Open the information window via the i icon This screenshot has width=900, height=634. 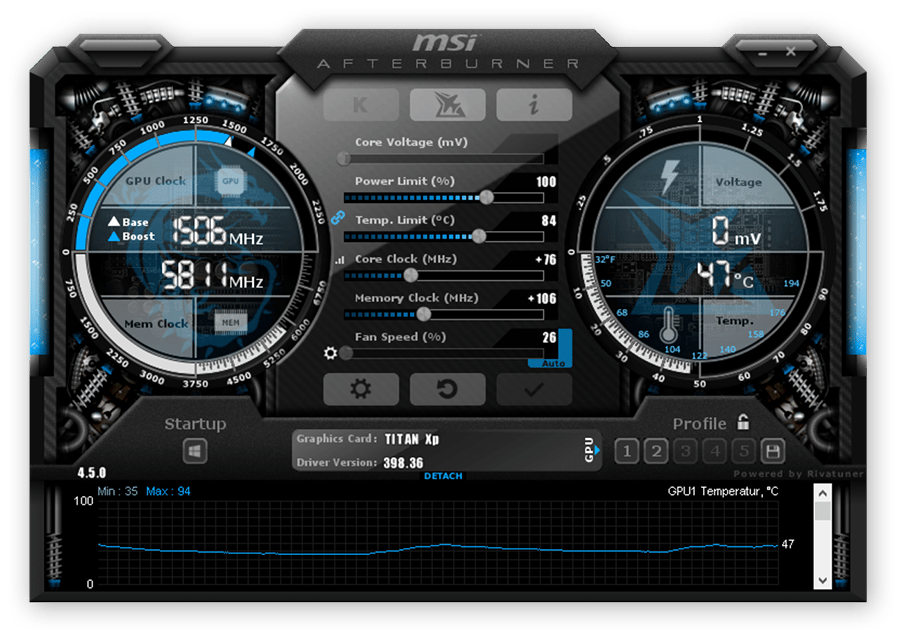(x=535, y=103)
